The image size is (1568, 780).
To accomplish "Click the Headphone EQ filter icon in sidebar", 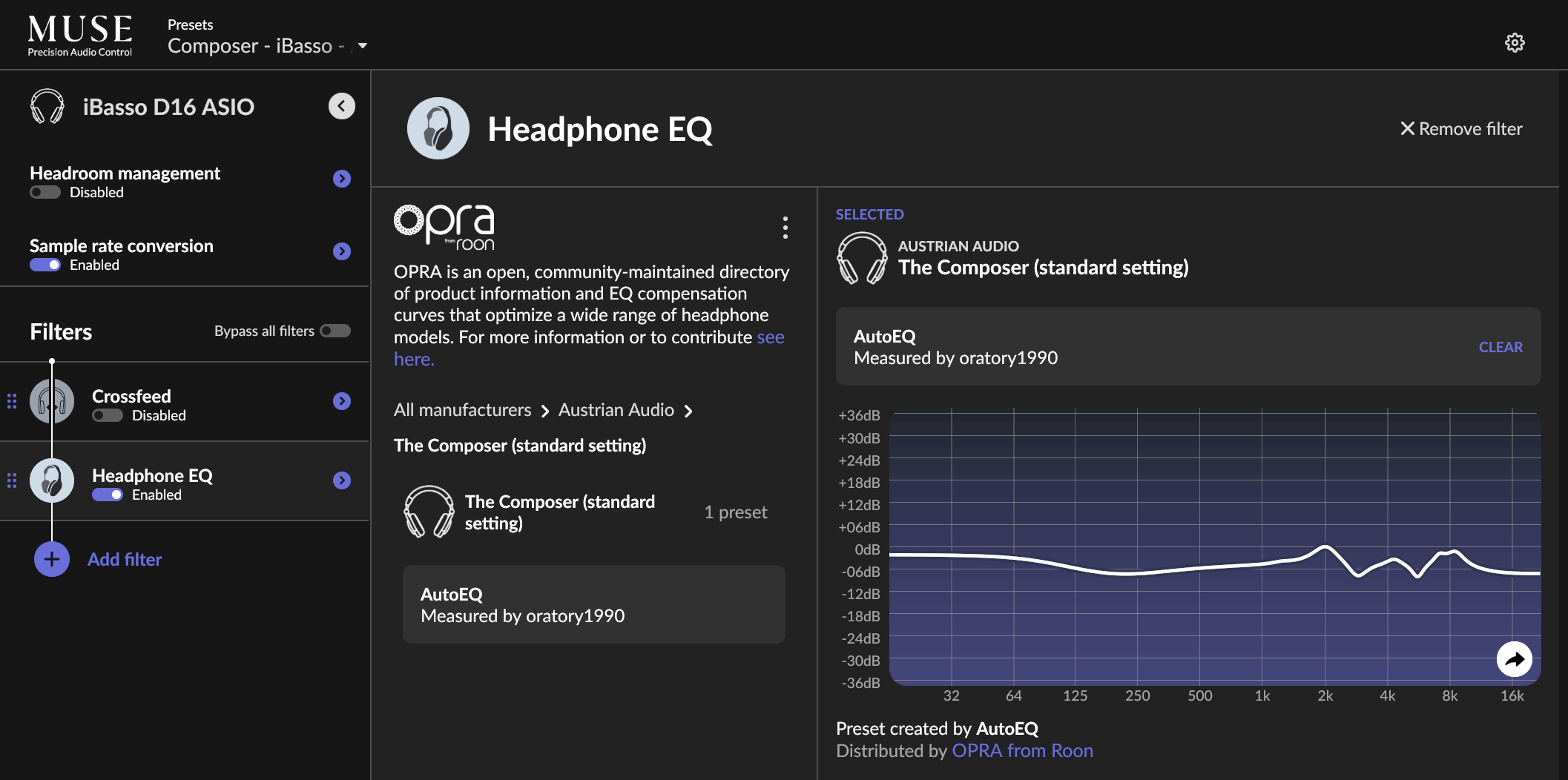I will pyautogui.click(x=52, y=480).
